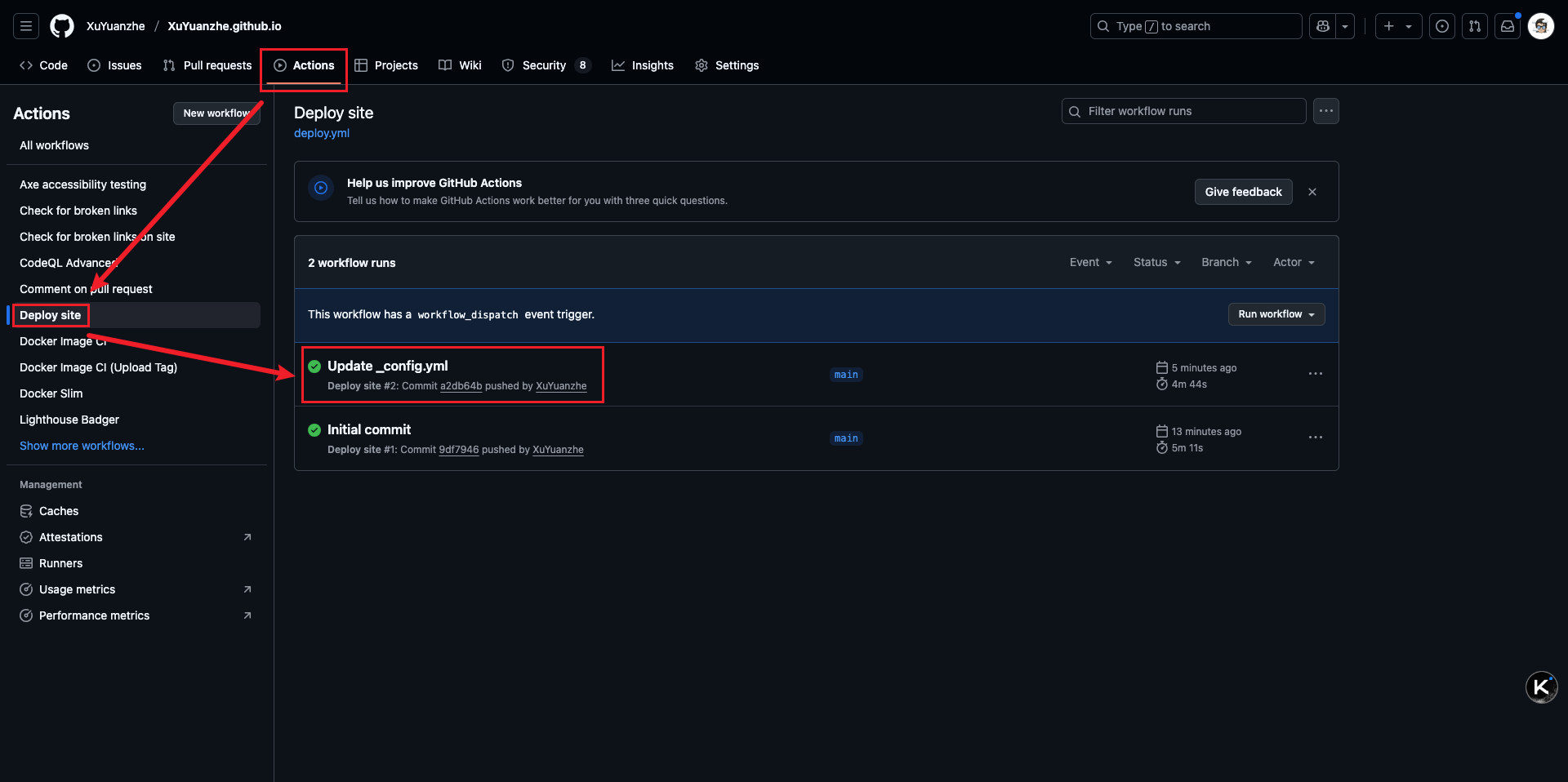This screenshot has width=1568, height=782.
Task: Open the Insights tab
Action: click(643, 65)
